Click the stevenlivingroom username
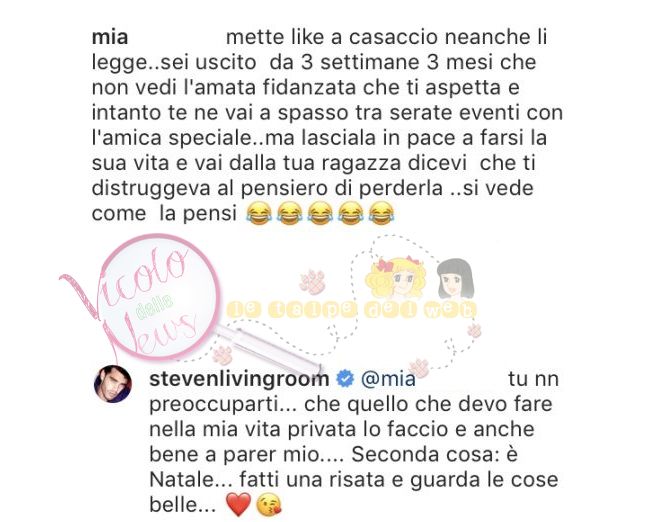The image size is (663, 522). (x=239, y=379)
